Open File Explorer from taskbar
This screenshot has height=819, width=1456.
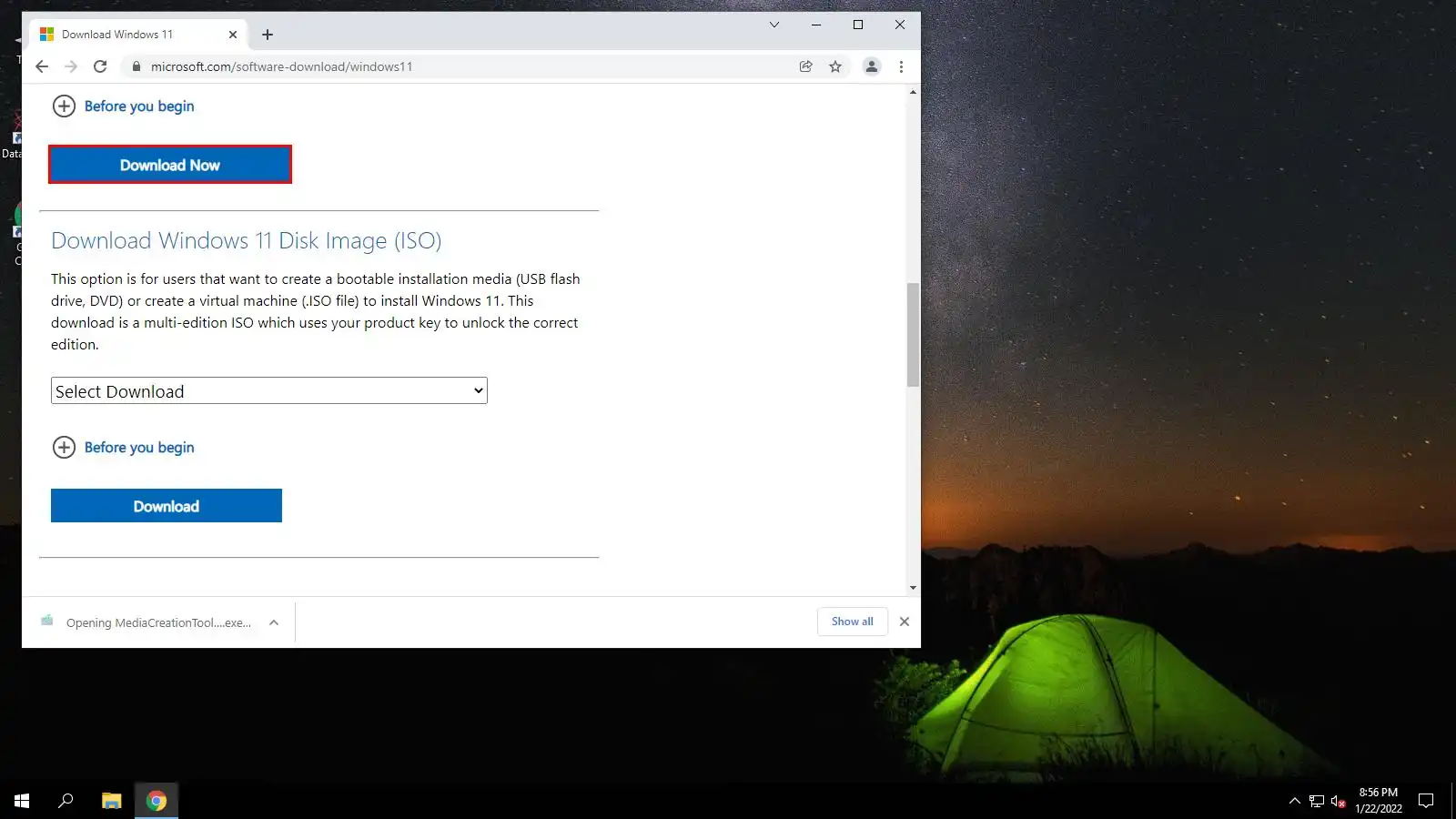coord(111,801)
